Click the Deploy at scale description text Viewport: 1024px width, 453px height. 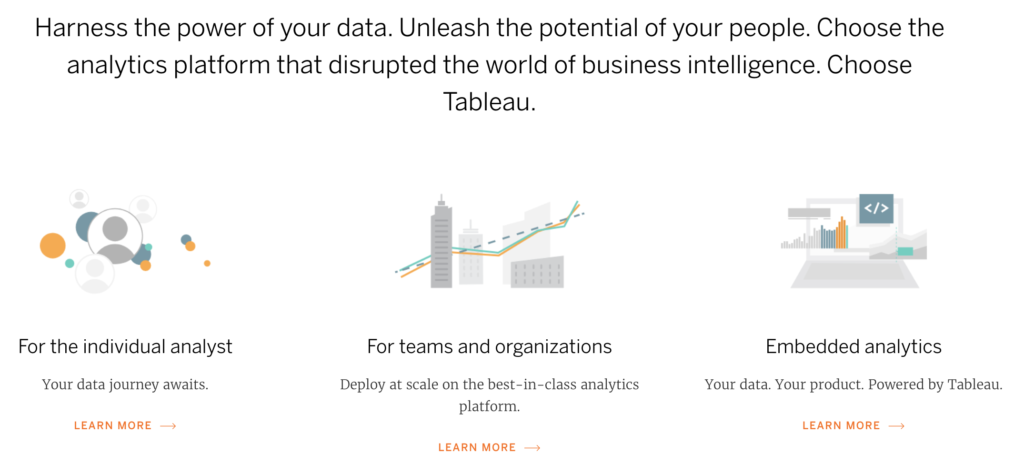pos(489,396)
